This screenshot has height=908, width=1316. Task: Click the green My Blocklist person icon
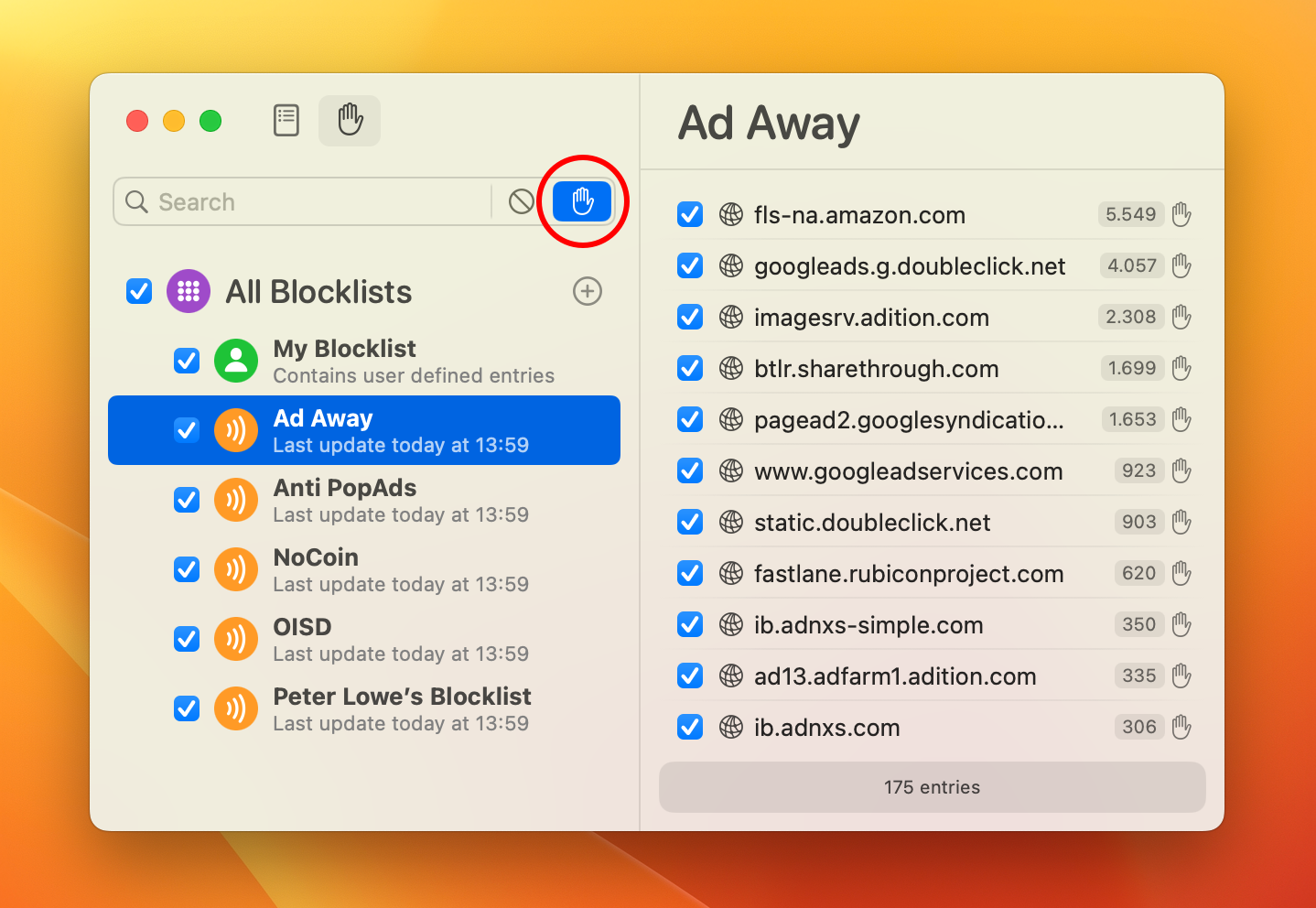(236, 361)
